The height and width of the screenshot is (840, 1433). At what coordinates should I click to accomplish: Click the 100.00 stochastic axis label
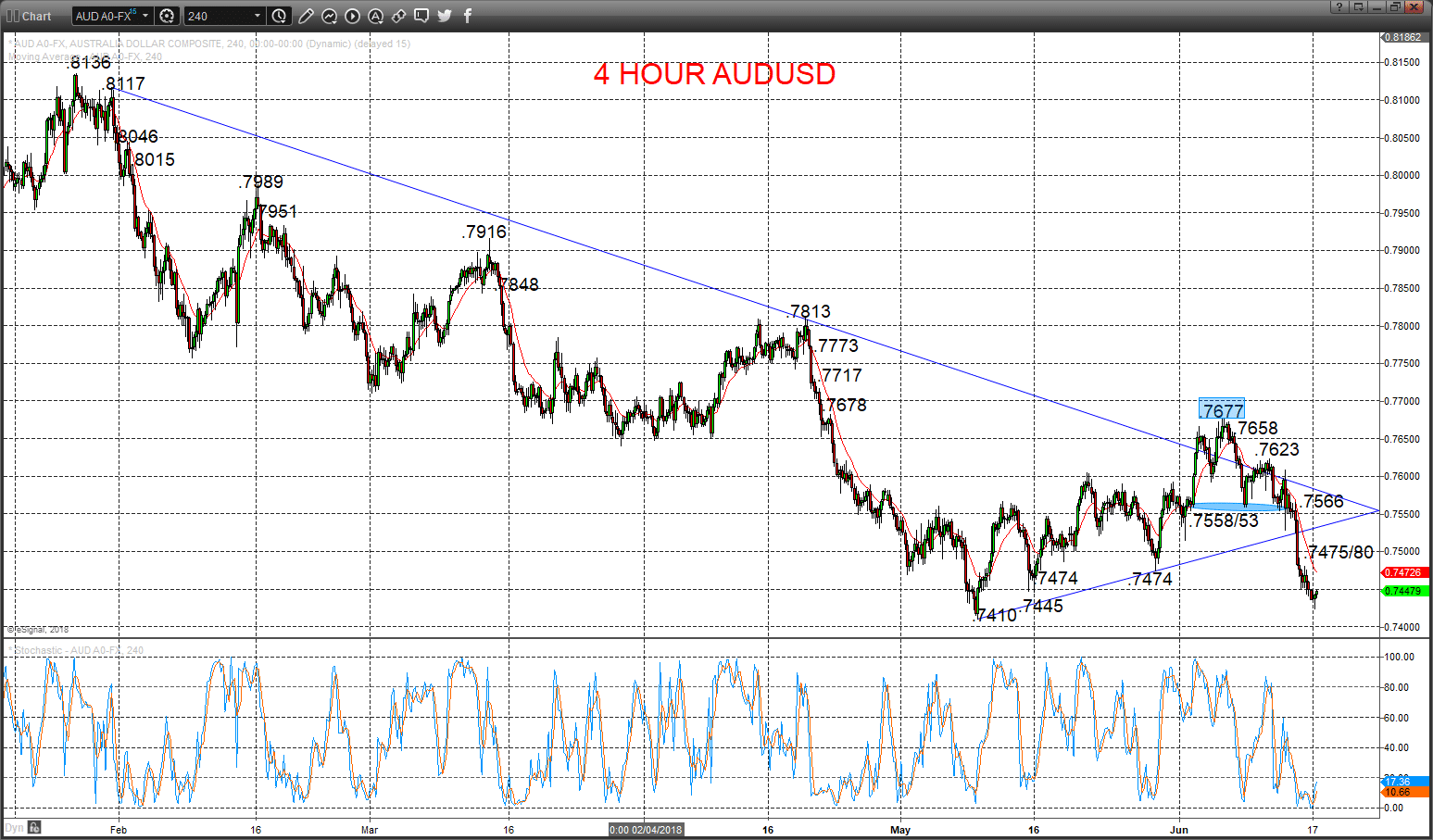pyautogui.click(x=1399, y=657)
